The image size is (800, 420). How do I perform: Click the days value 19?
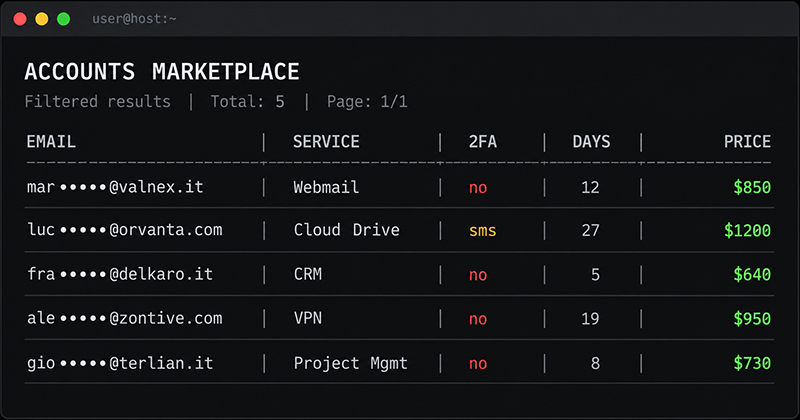coord(590,318)
